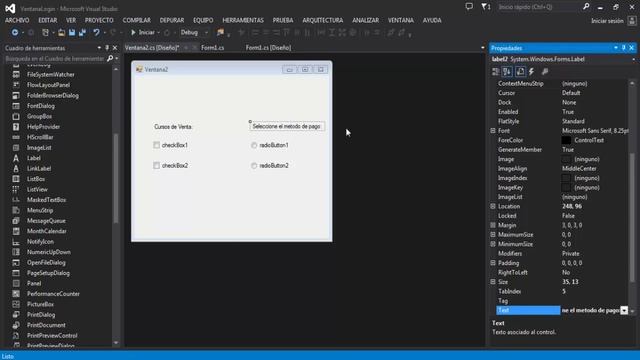
Task: Click the Categorized view icon in Propiedades
Action: (496, 72)
